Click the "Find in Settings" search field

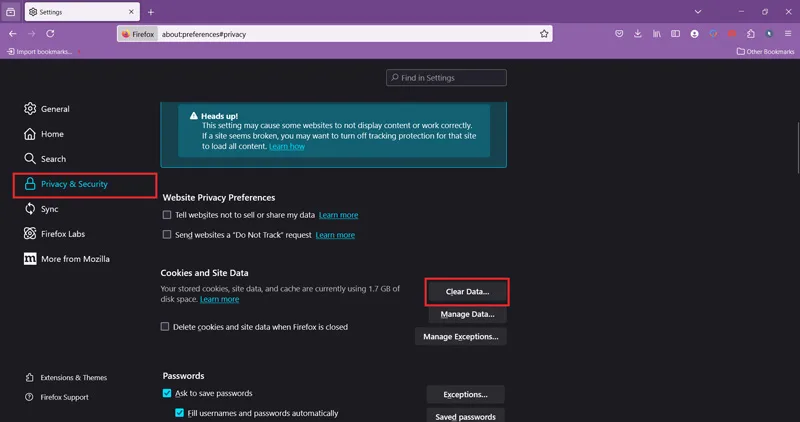[x=446, y=78]
